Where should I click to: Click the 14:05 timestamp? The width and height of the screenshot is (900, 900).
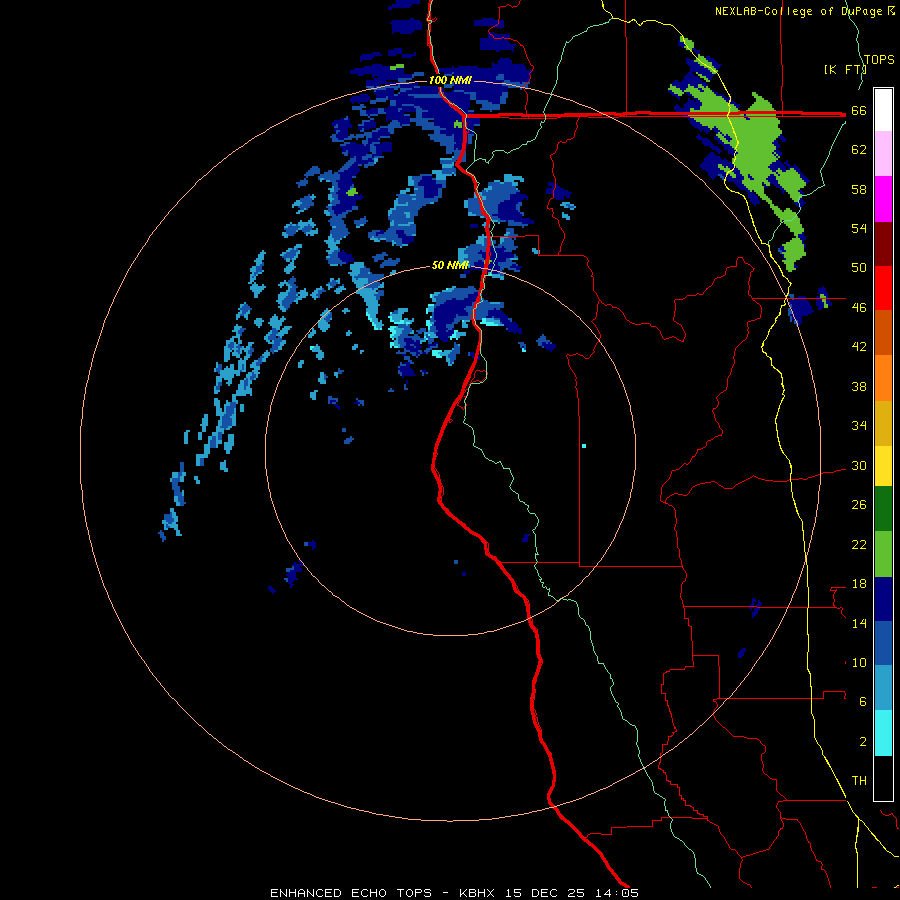[x=617, y=893]
